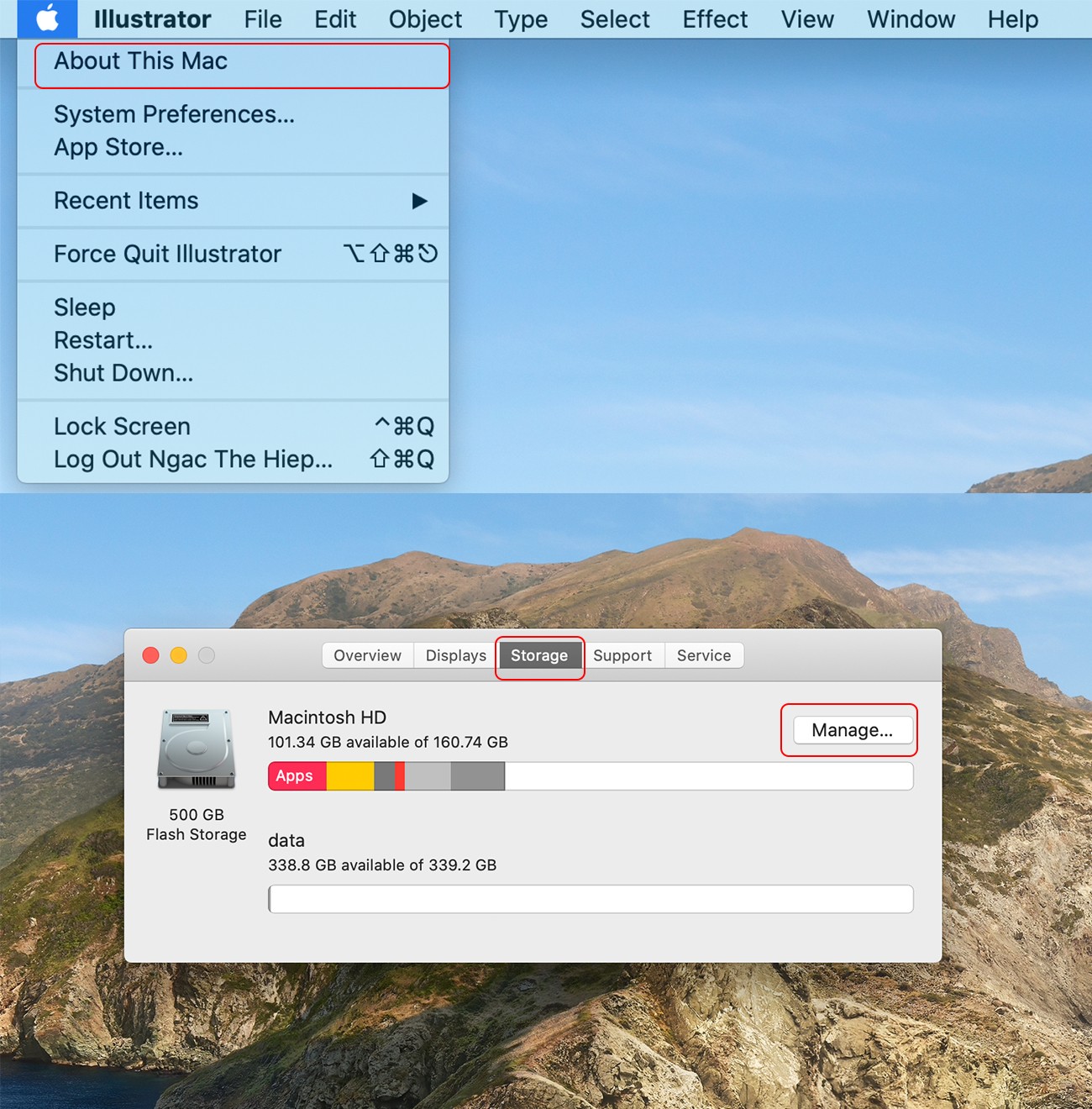Open the View menu
1092x1109 pixels.
click(807, 18)
